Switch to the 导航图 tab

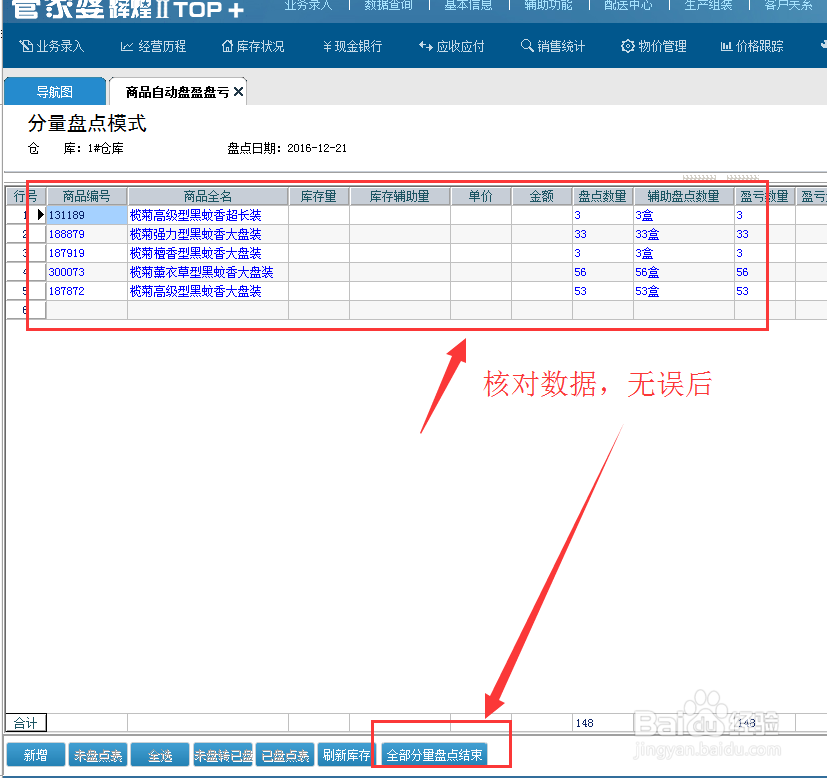coord(54,90)
